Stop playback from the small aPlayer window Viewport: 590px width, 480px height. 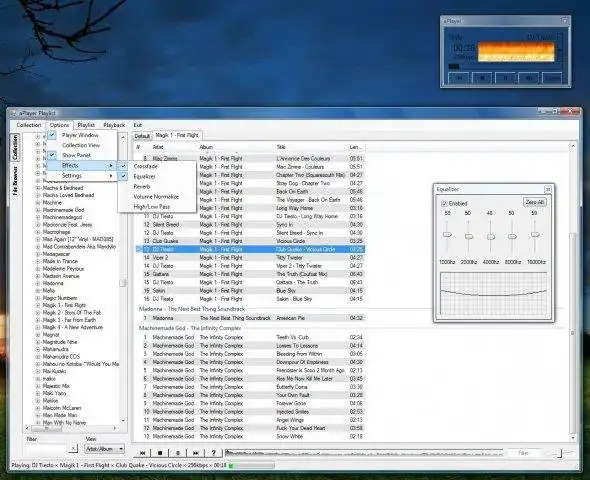[x=482, y=78]
